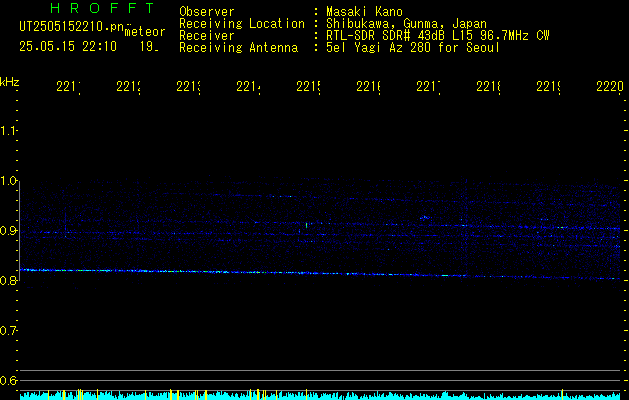The height and width of the screenshot is (400, 629).
Task: Click the 2219 time marker
Action: (548, 87)
